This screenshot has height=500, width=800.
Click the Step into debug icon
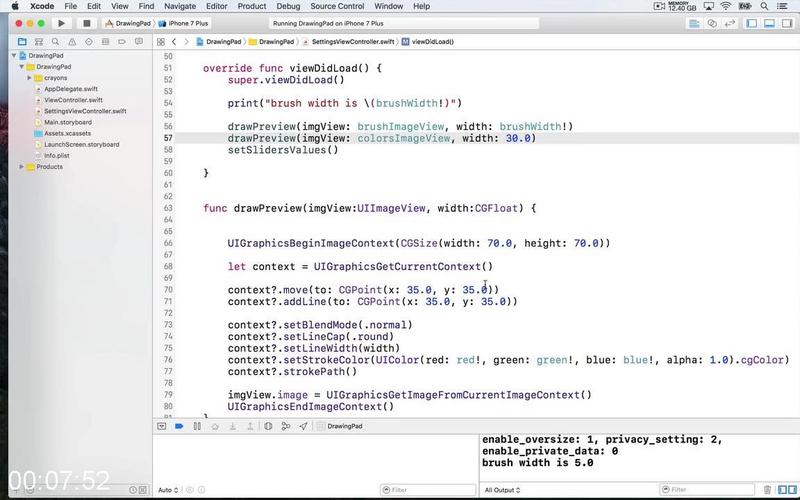(x=233, y=426)
